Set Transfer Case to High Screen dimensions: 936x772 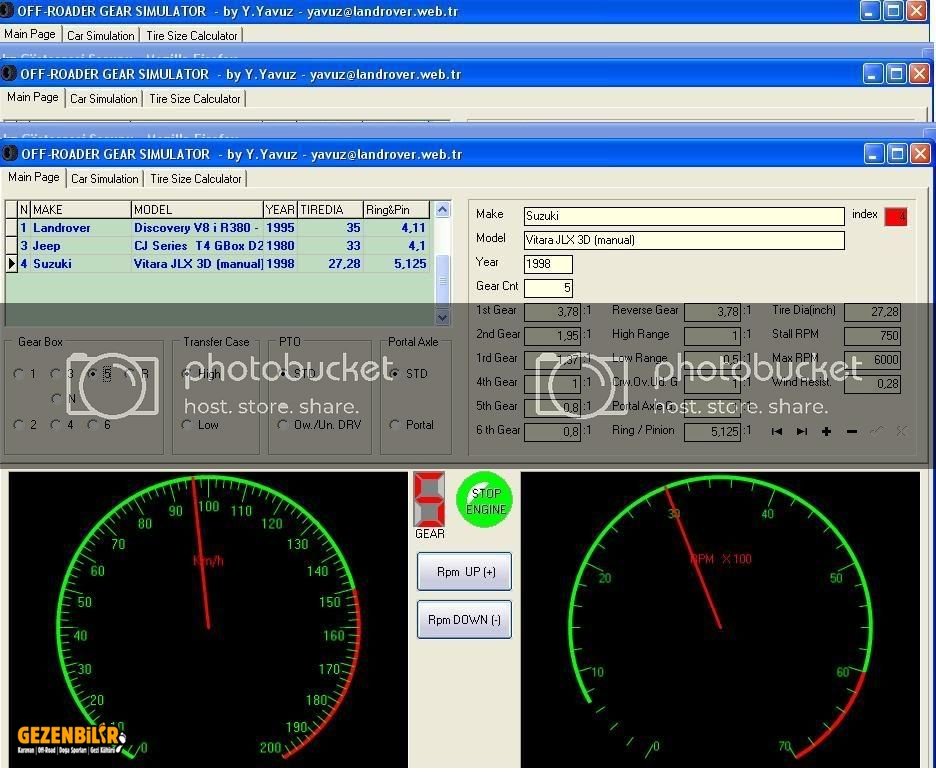[201, 374]
